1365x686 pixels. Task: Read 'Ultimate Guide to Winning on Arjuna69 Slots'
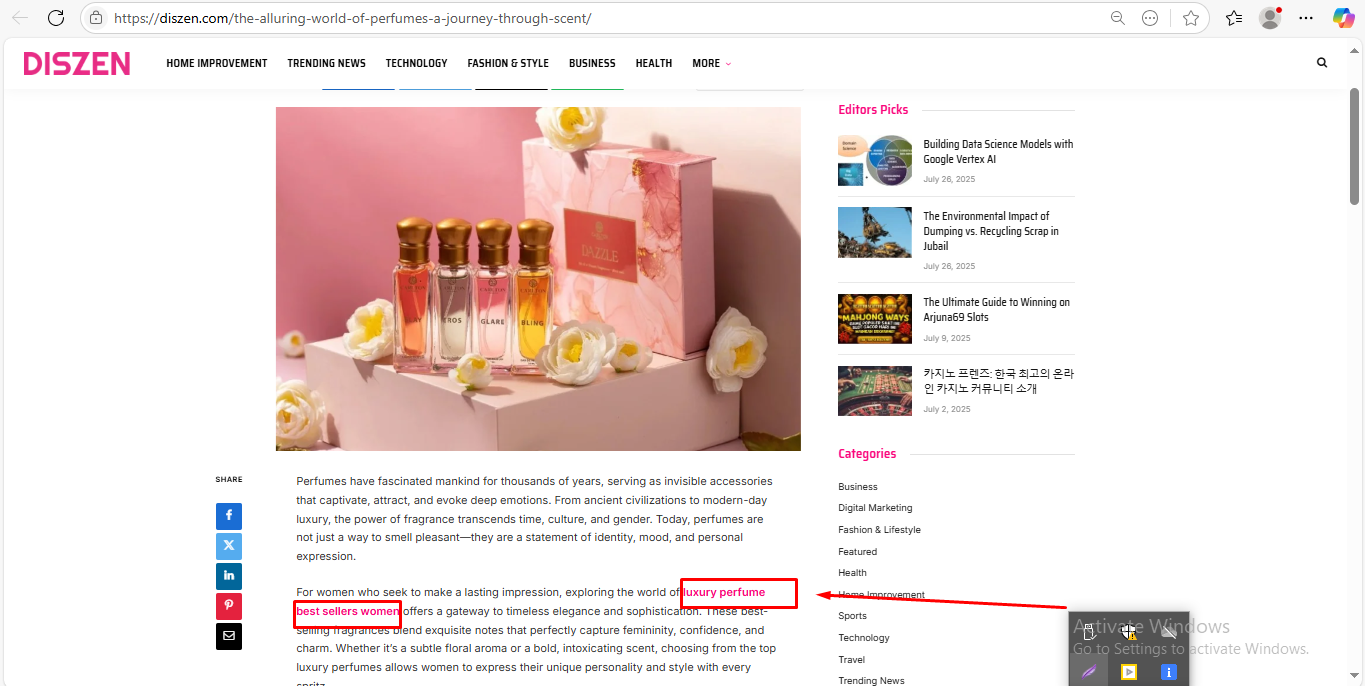pos(996,309)
